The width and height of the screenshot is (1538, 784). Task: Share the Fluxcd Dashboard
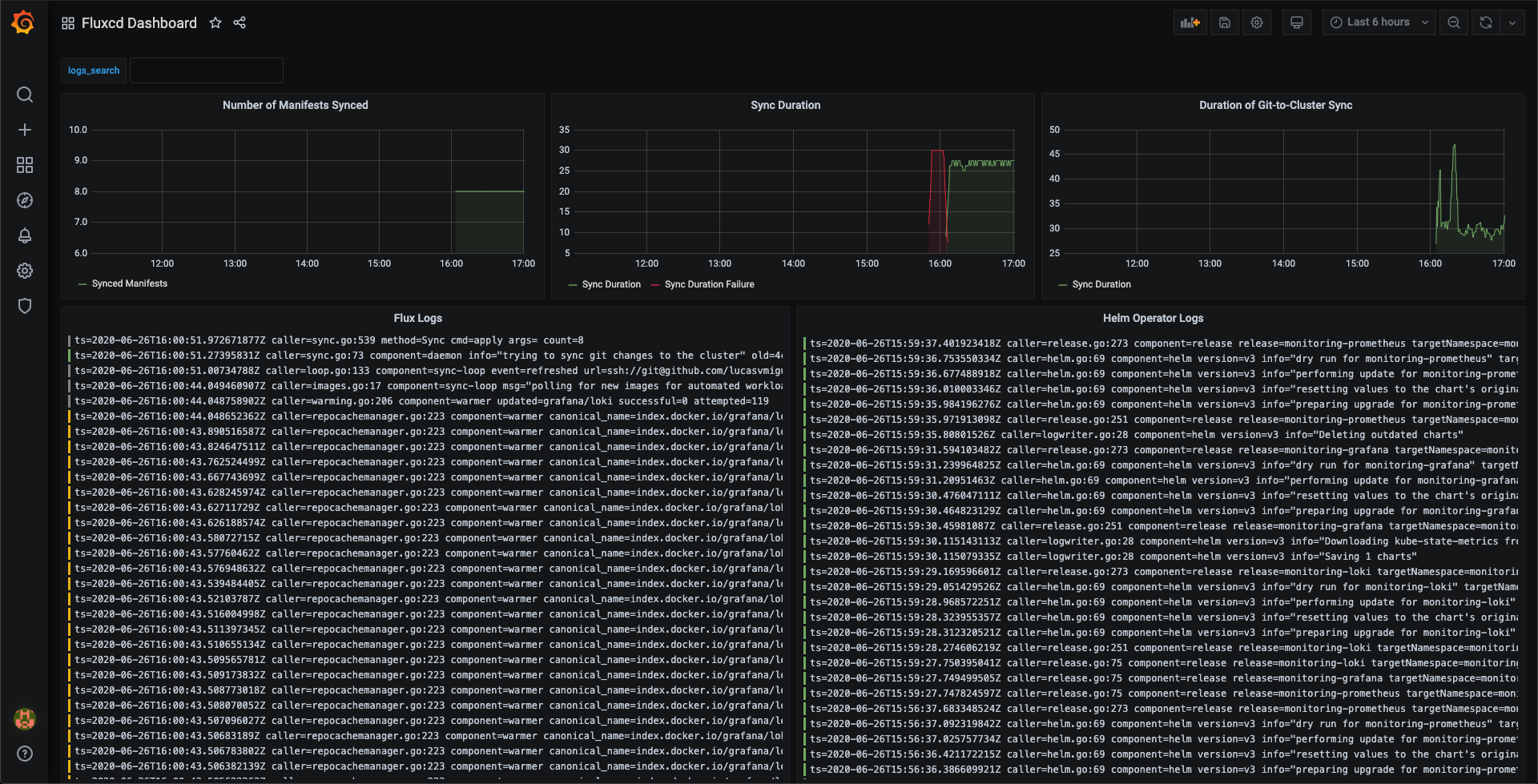point(239,22)
